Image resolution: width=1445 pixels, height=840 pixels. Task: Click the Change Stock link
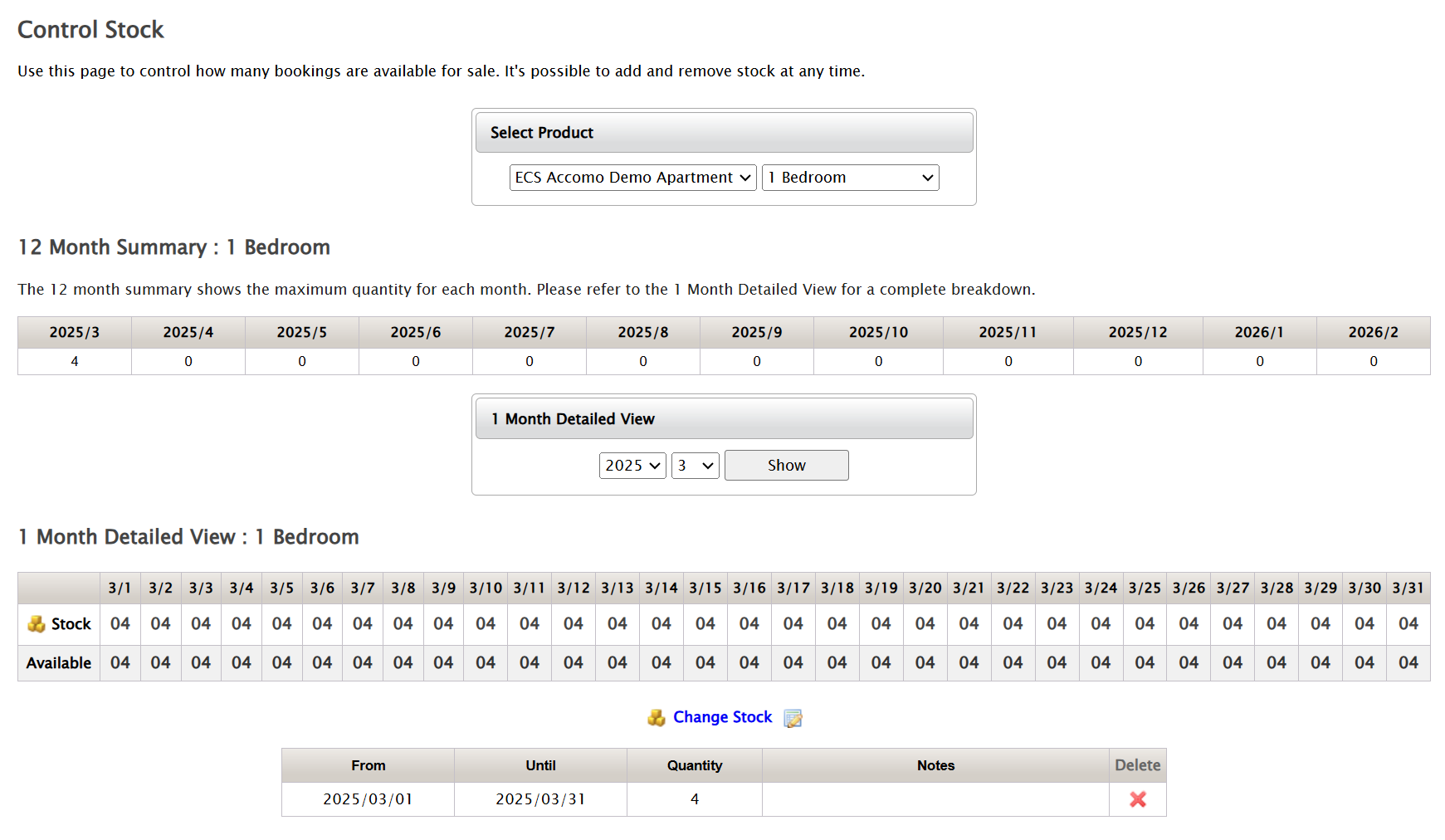pyautogui.click(x=722, y=717)
